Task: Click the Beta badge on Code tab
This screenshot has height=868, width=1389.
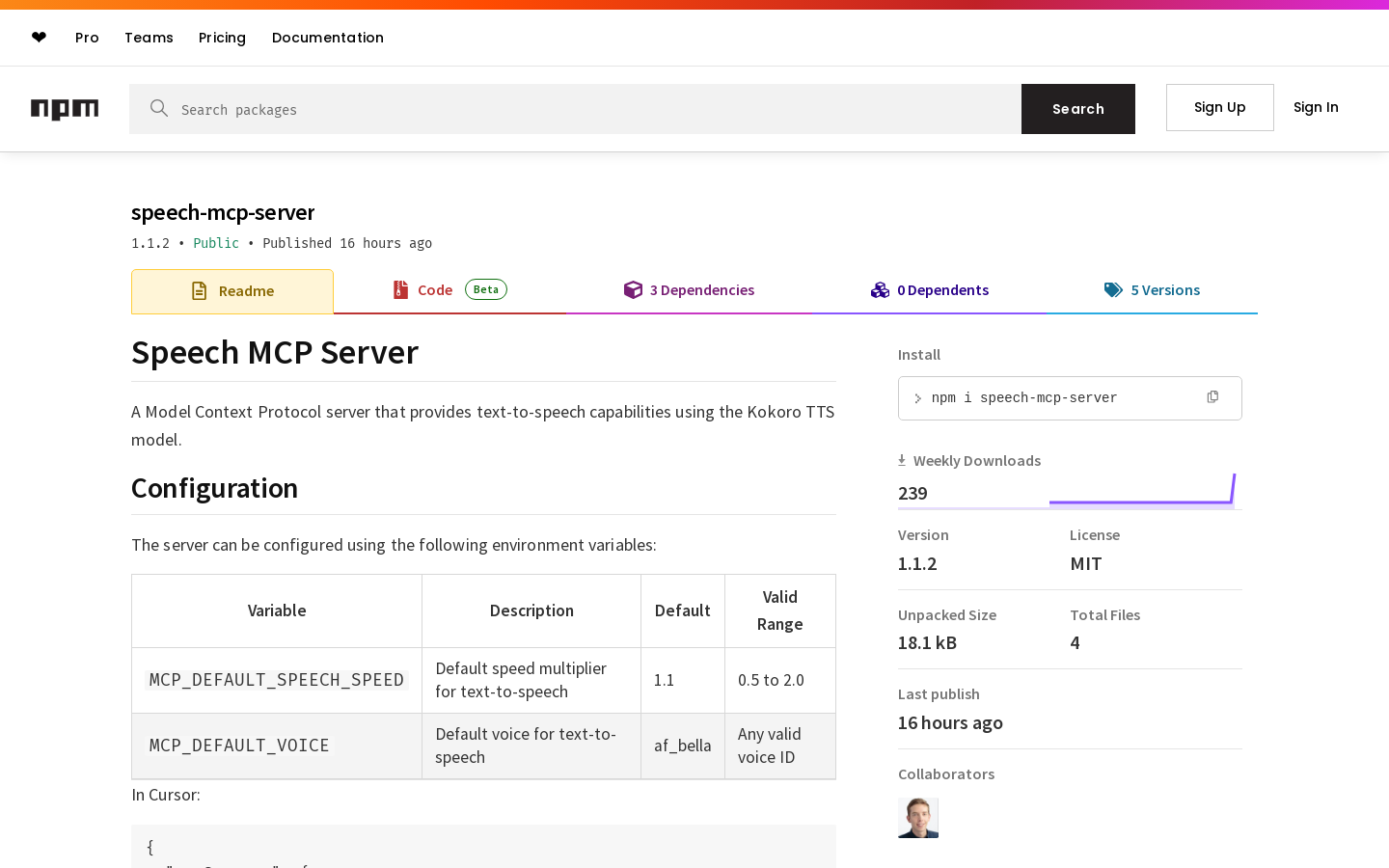Action: [486, 289]
